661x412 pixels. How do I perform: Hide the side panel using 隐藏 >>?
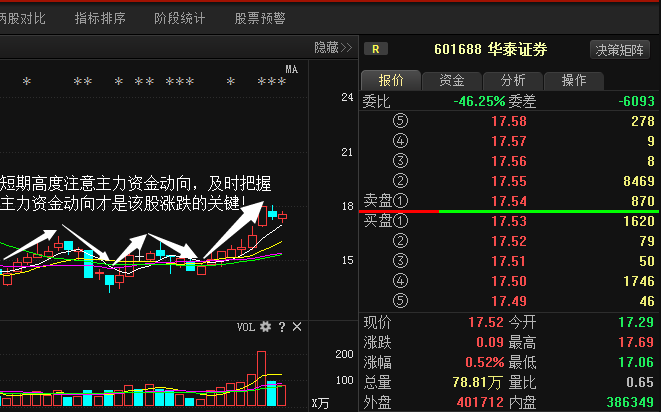click(332, 47)
